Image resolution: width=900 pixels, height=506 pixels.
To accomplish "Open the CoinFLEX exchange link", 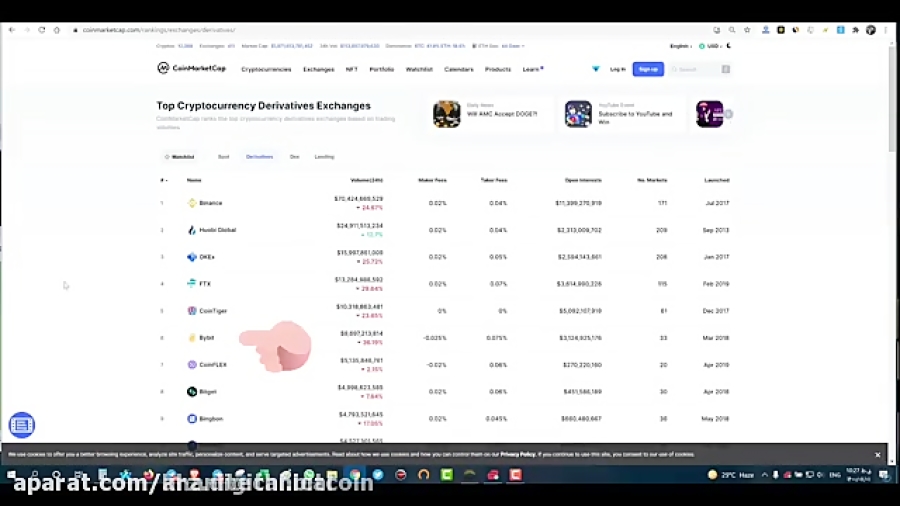I will click(x=213, y=365).
